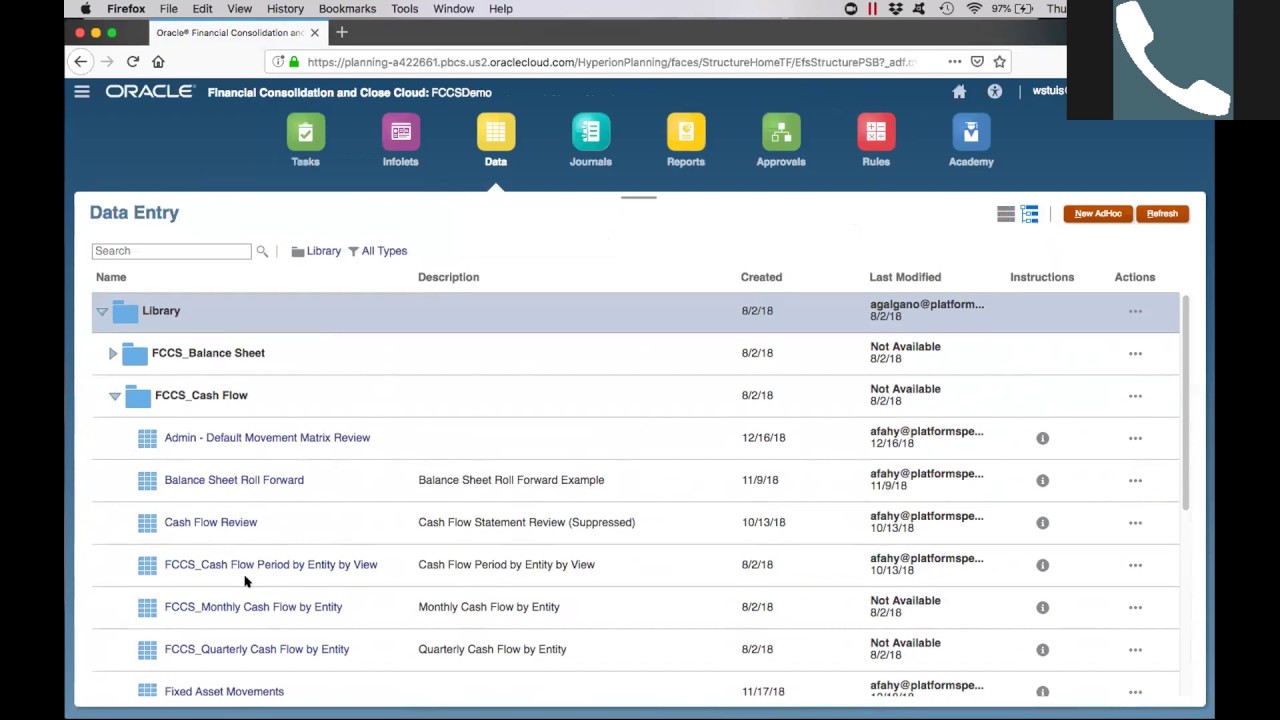This screenshot has width=1280, height=720.
Task: Open Balance Sheet Roll Forward form
Action: point(234,480)
